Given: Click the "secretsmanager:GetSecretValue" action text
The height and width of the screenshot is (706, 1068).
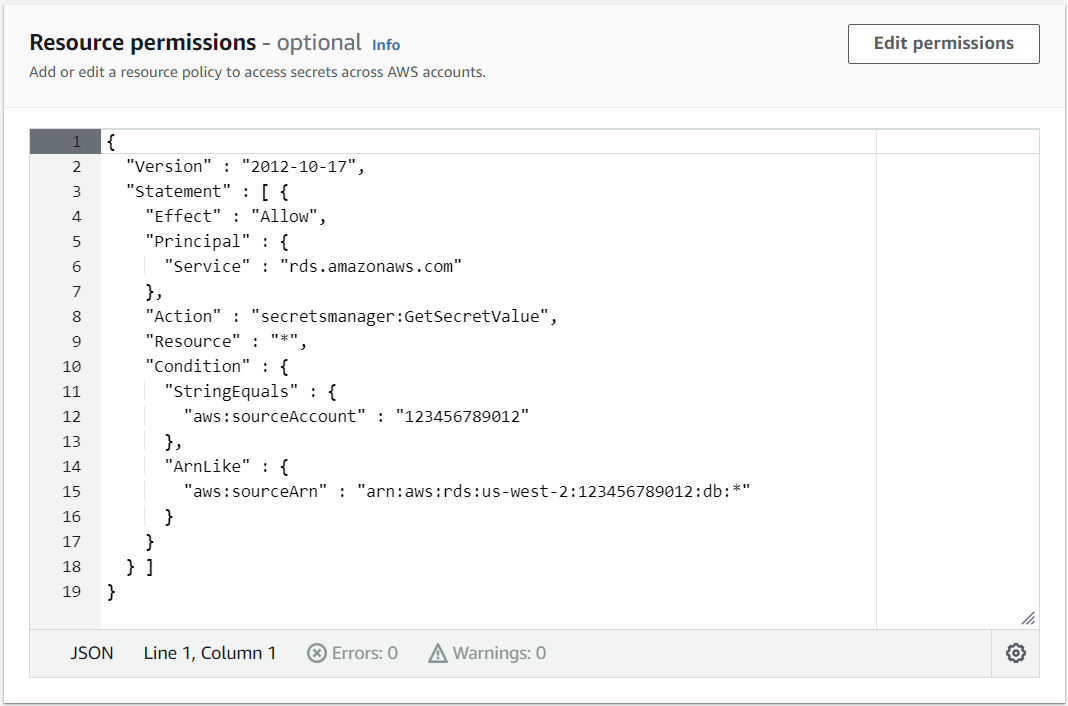Looking at the screenshot, I should pyautogui.click(x=402, y=316).
